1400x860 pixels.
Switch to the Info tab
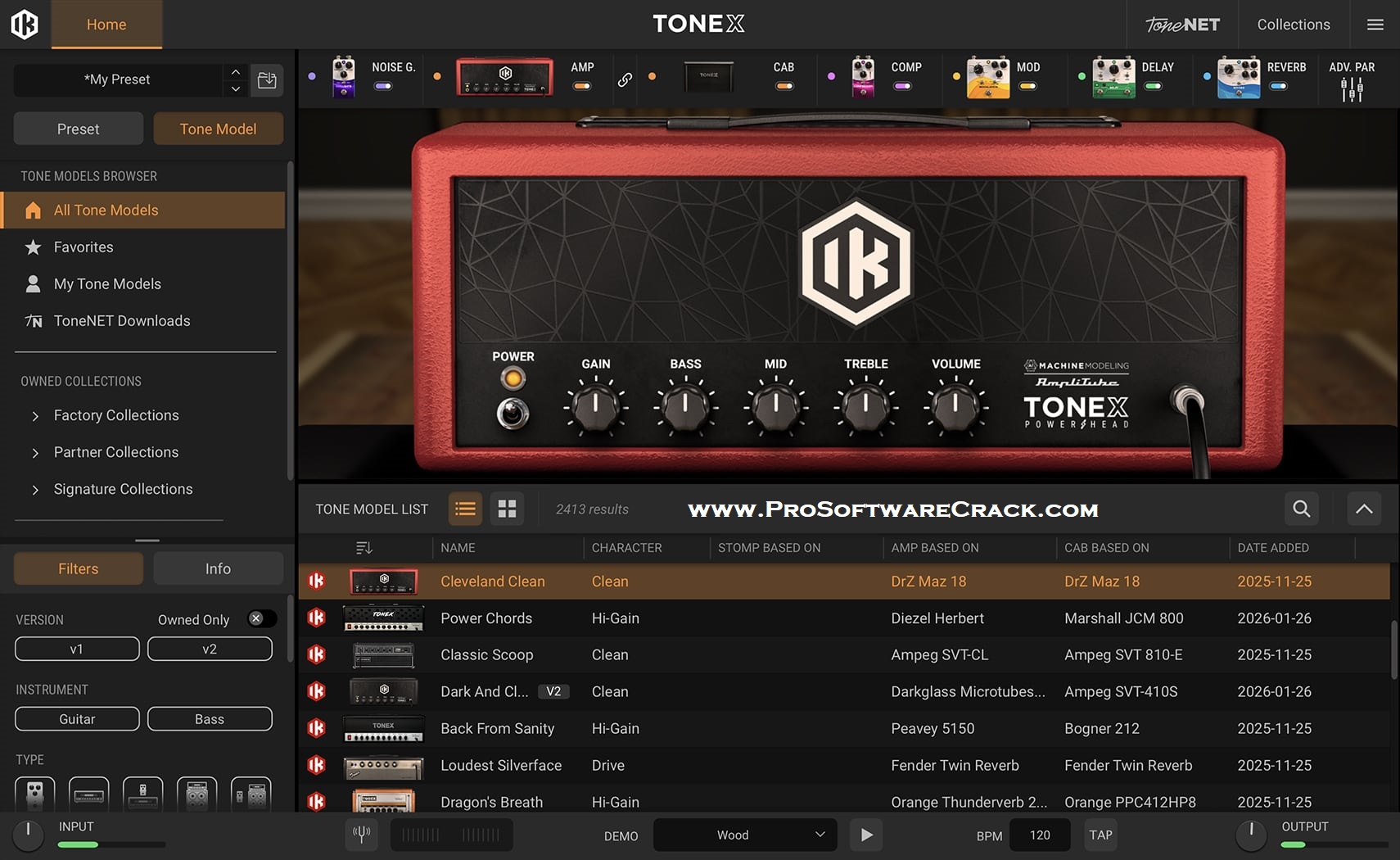pos(218,568)
